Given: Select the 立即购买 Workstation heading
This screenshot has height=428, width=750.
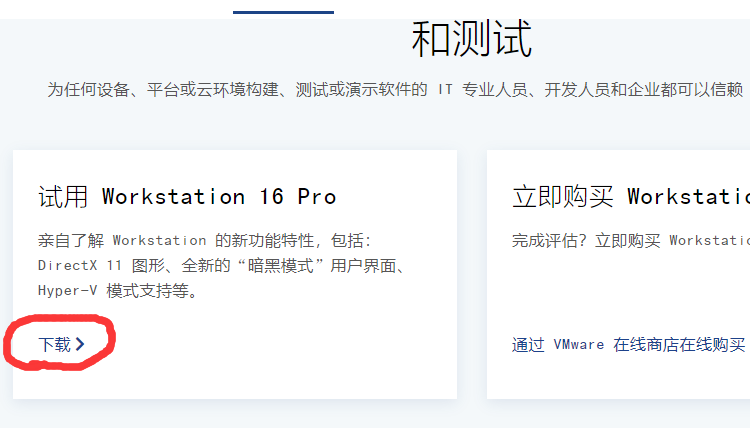Looking at the screenshot, I should coord(631,197).
